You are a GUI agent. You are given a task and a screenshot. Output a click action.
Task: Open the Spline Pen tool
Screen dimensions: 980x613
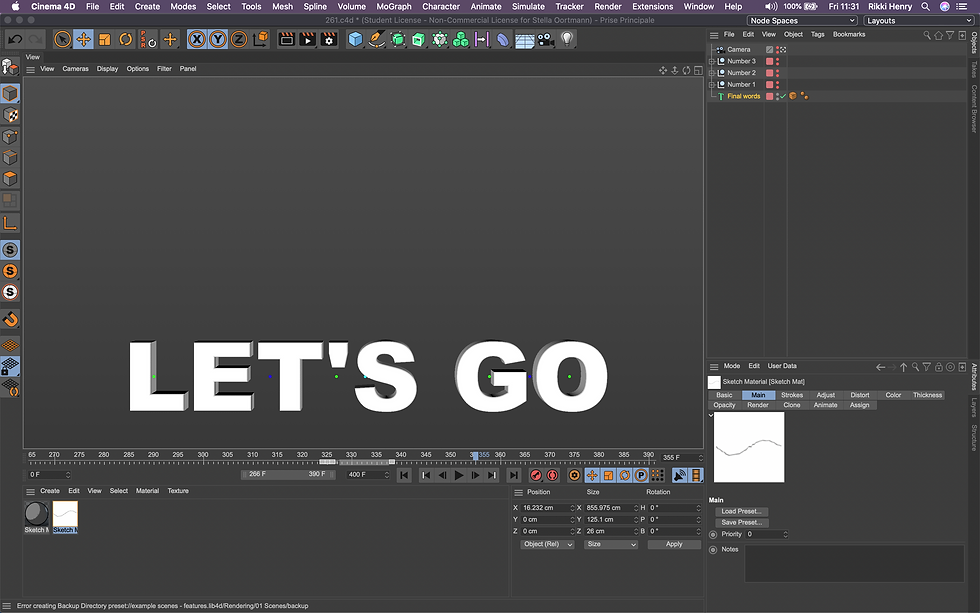(376, 39)
